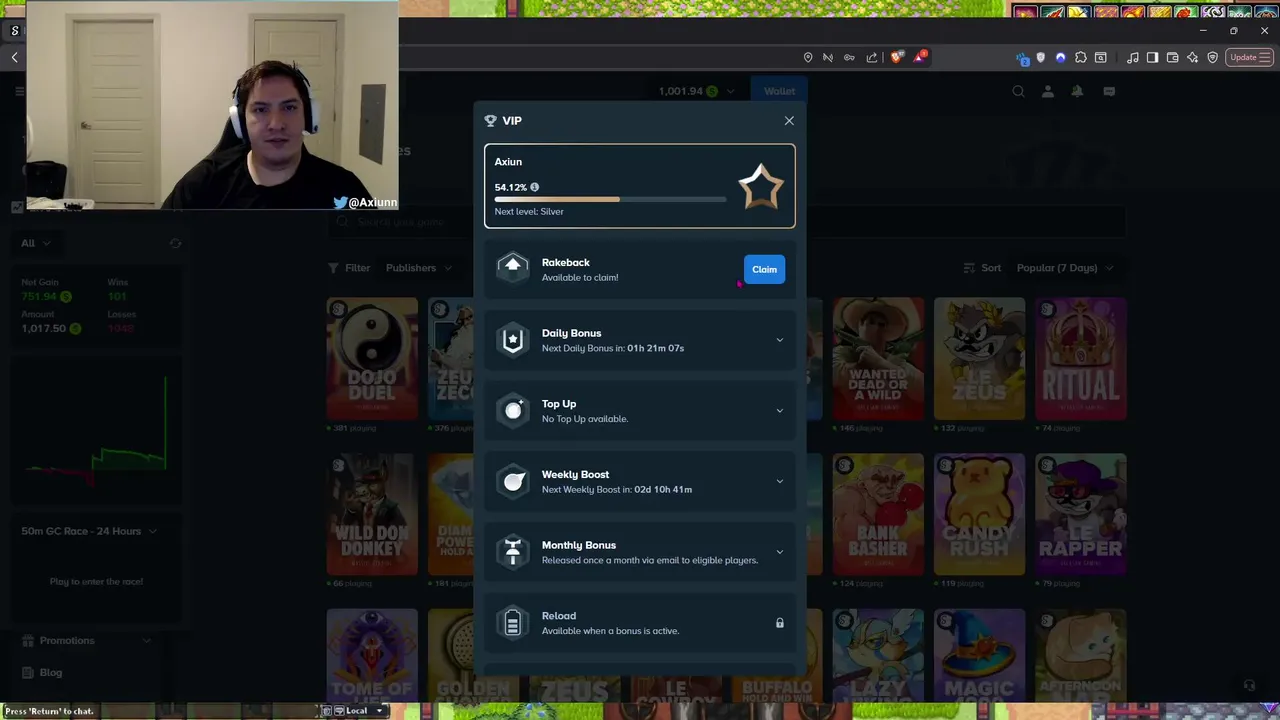The width and height of the screenshot is (1280, 720).
Task: Click the Daily Bonus star badge icon
Action: coord(513,340)
